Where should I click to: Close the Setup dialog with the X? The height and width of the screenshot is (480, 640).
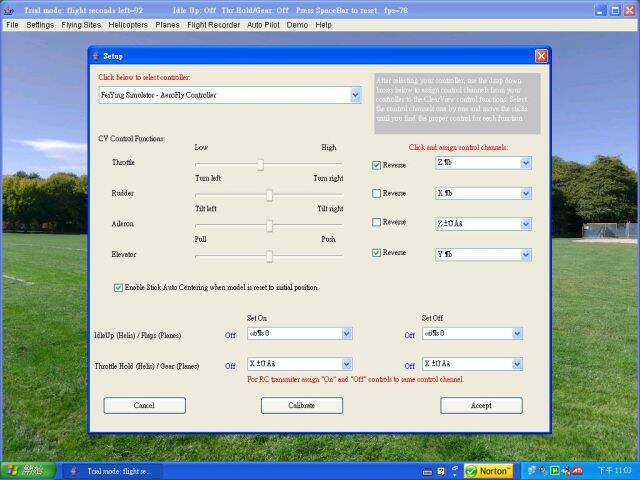click(x=541, y=56)
